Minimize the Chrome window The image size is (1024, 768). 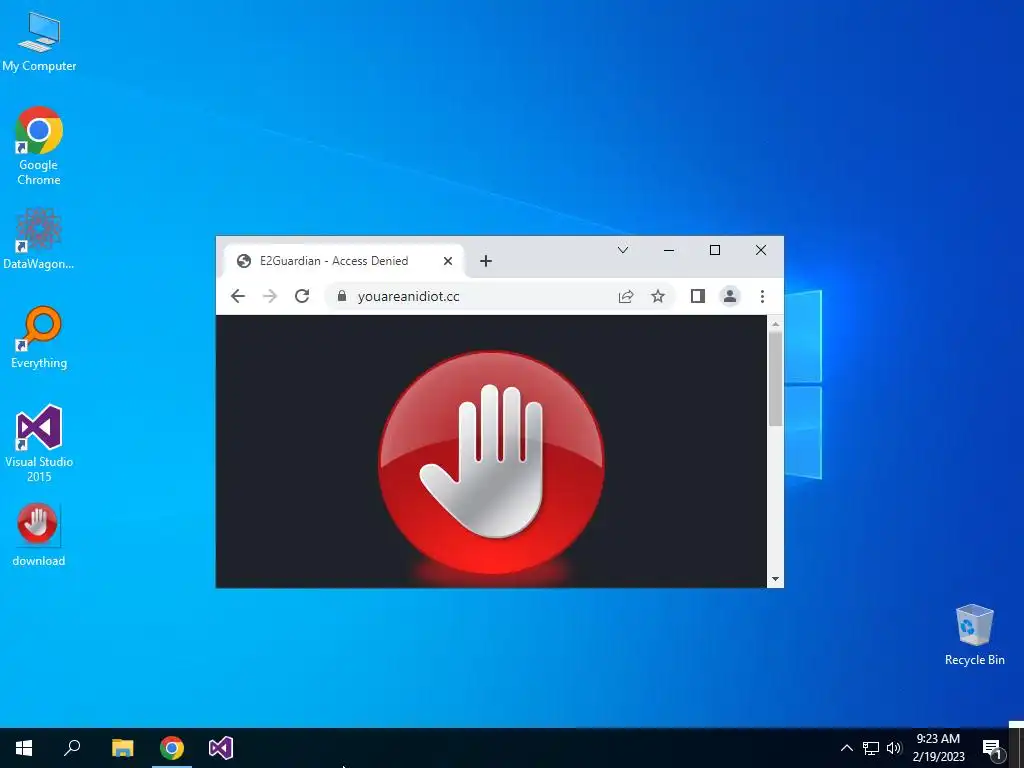669,250
